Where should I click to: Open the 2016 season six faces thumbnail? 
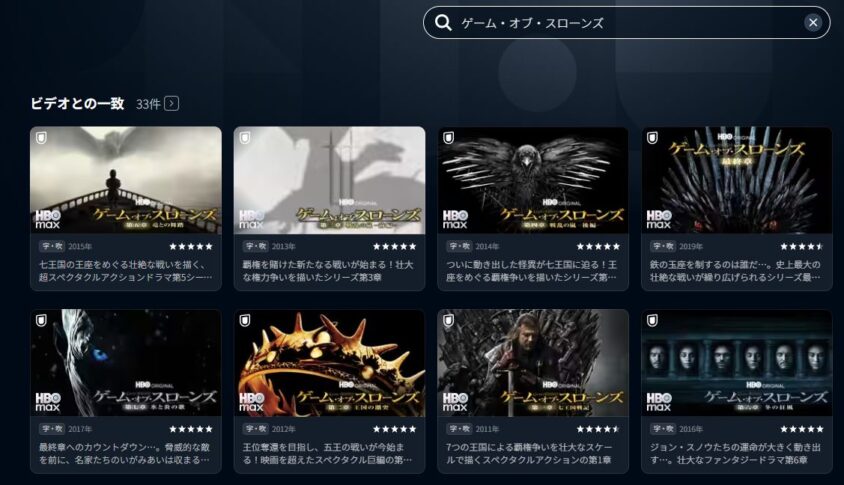pyautogui.click(x=736, y=363)
